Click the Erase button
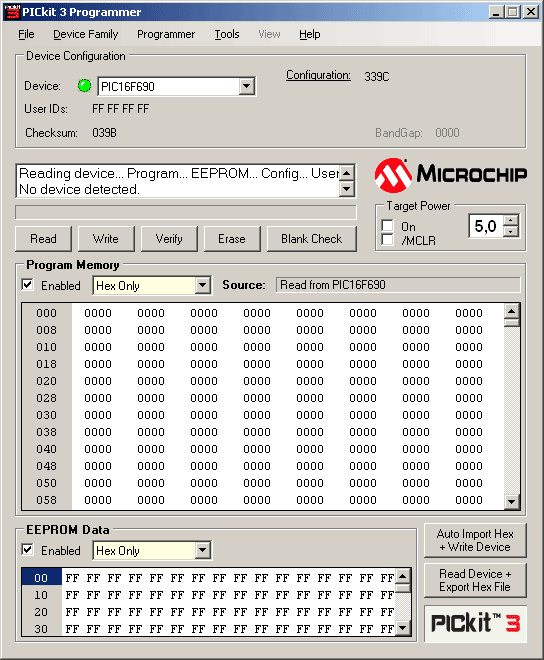This screenshot has height=660, width=544. pyautogui.click(x=232, y=239)
